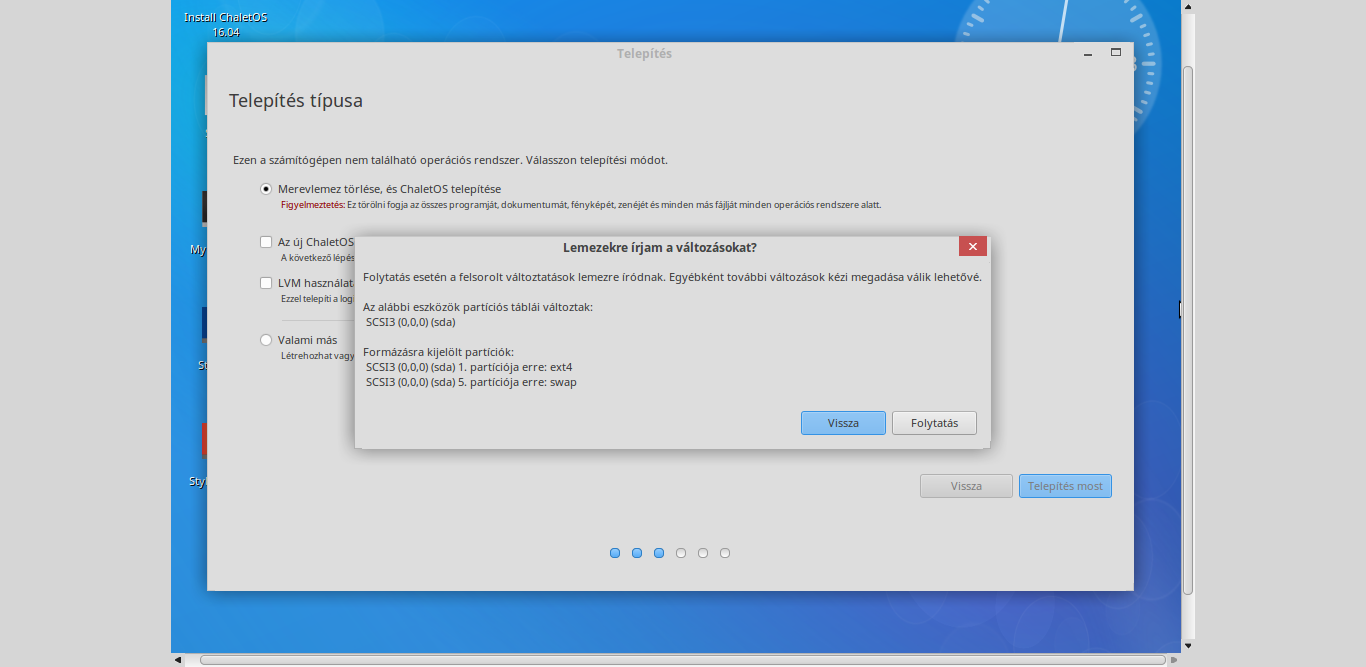Click the Telepítés most button
The width and height of the screenshot is (1366, 667).
pyautogui.click(x=1065, y=486)
